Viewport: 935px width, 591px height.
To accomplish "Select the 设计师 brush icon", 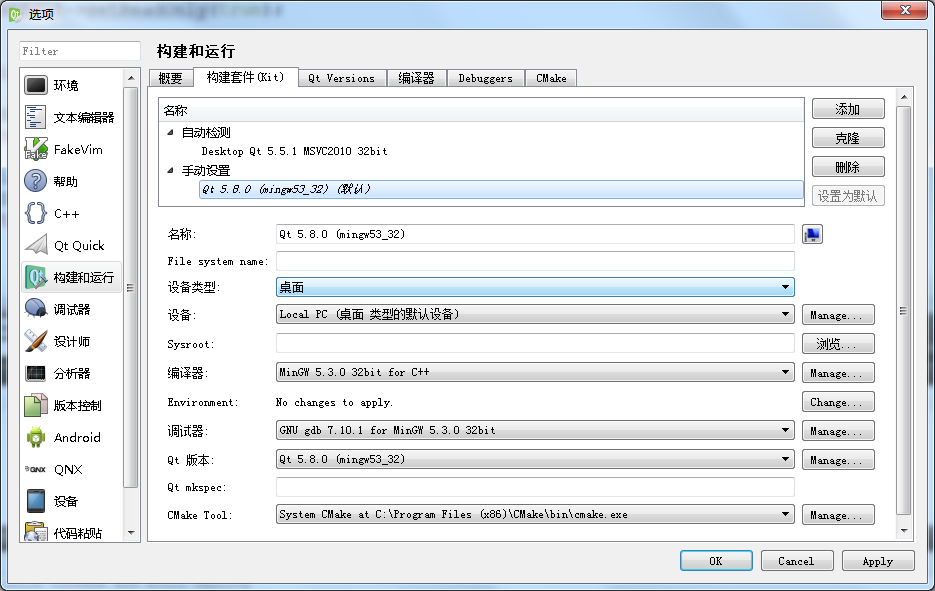I will [36, 341].
